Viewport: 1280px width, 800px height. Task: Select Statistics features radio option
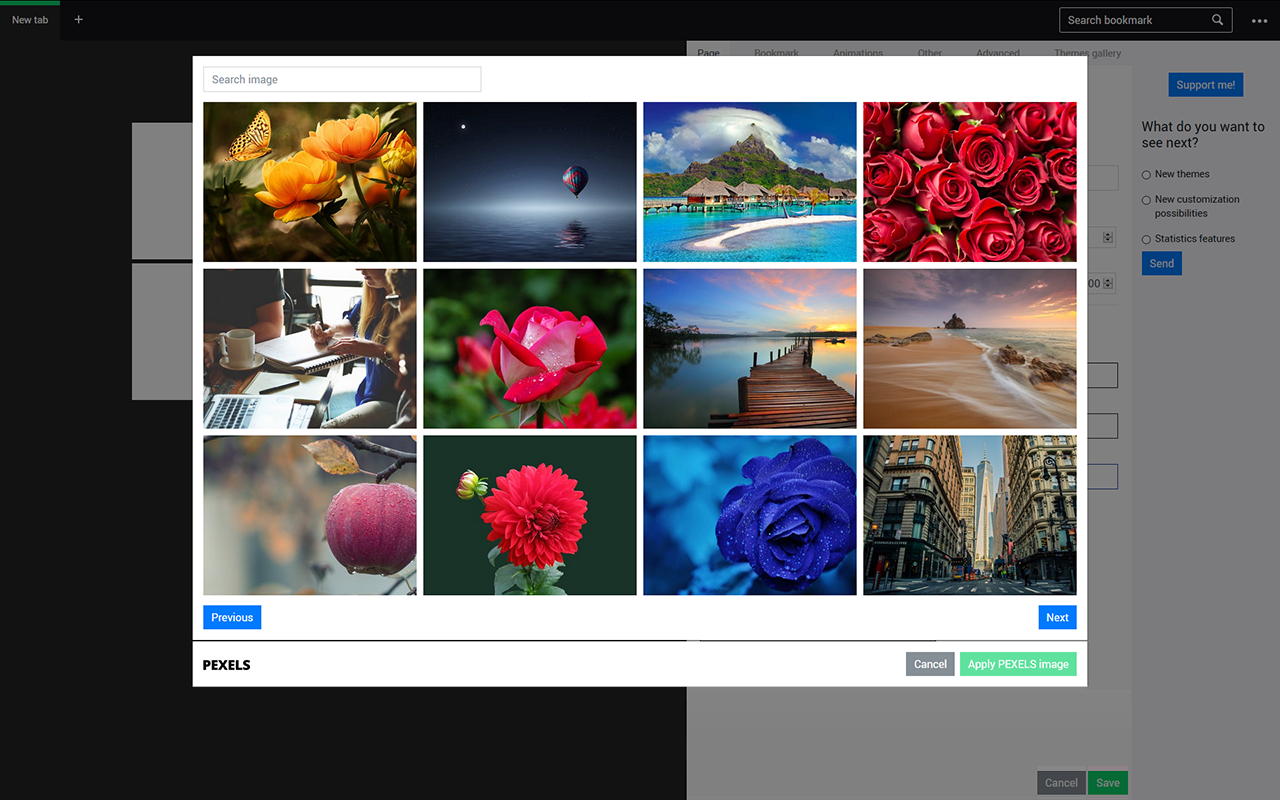(x=1146, y=240)
